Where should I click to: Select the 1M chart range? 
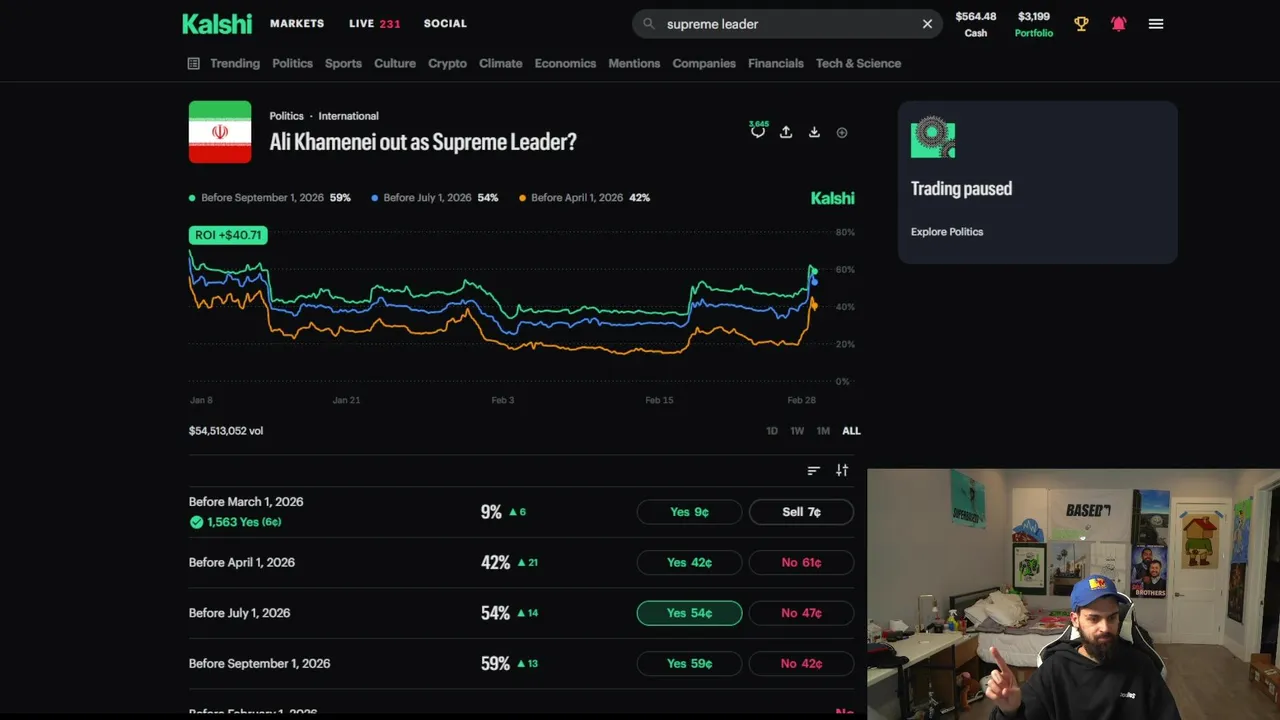click(x=823, y=431)
